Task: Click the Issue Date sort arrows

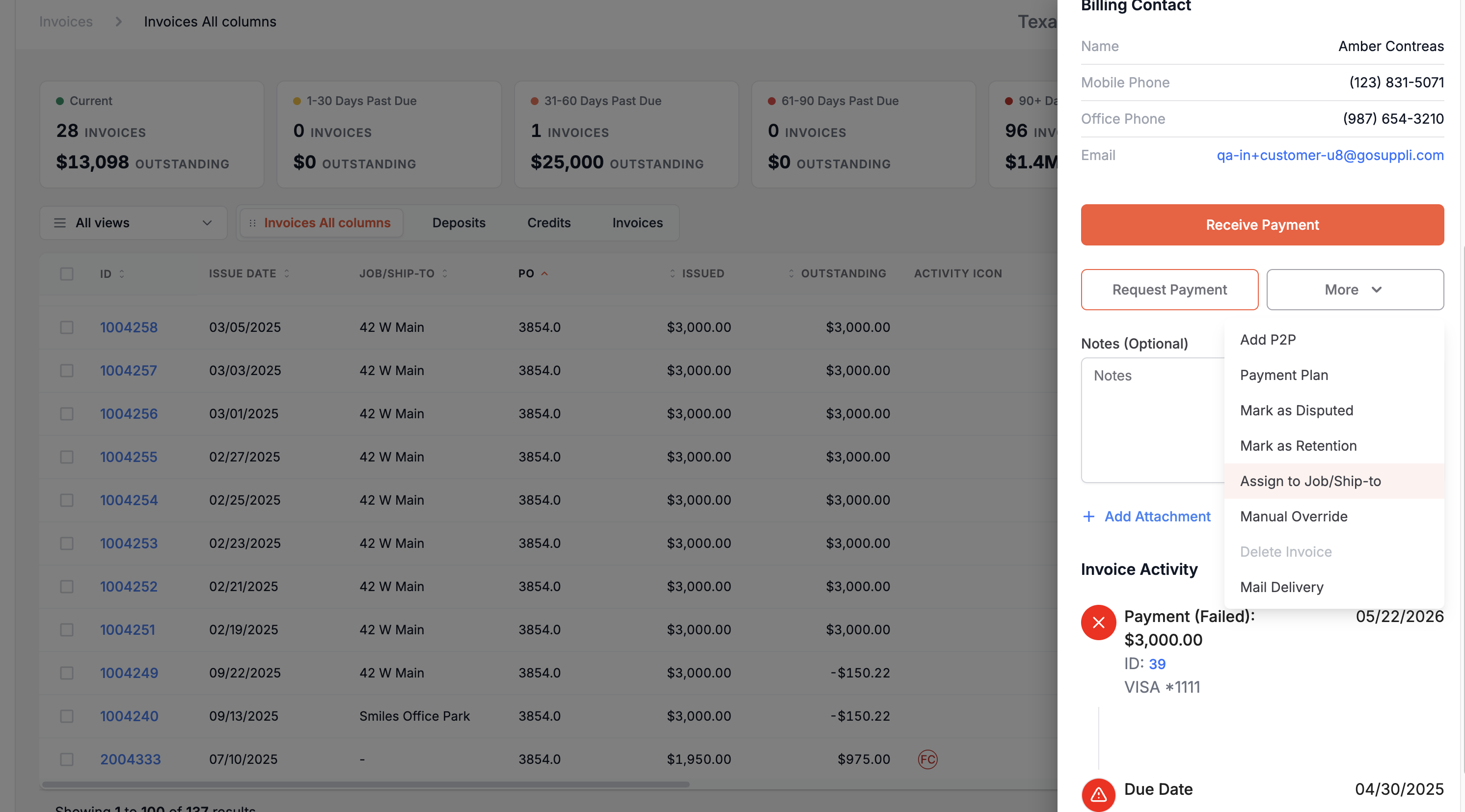Action: click(x=287, y=273)
